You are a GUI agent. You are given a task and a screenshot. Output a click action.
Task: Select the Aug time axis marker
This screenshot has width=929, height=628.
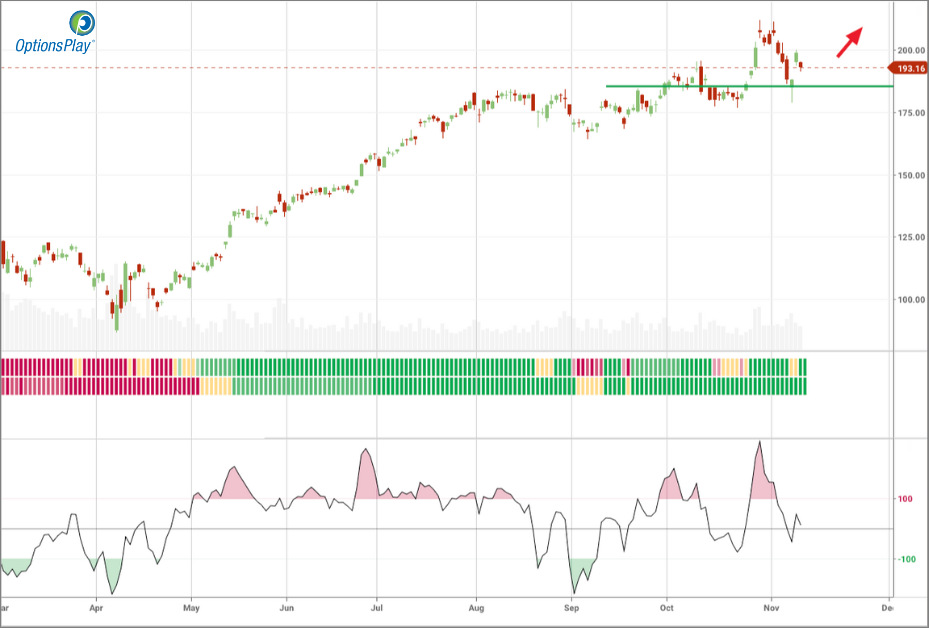pos(476,607)
